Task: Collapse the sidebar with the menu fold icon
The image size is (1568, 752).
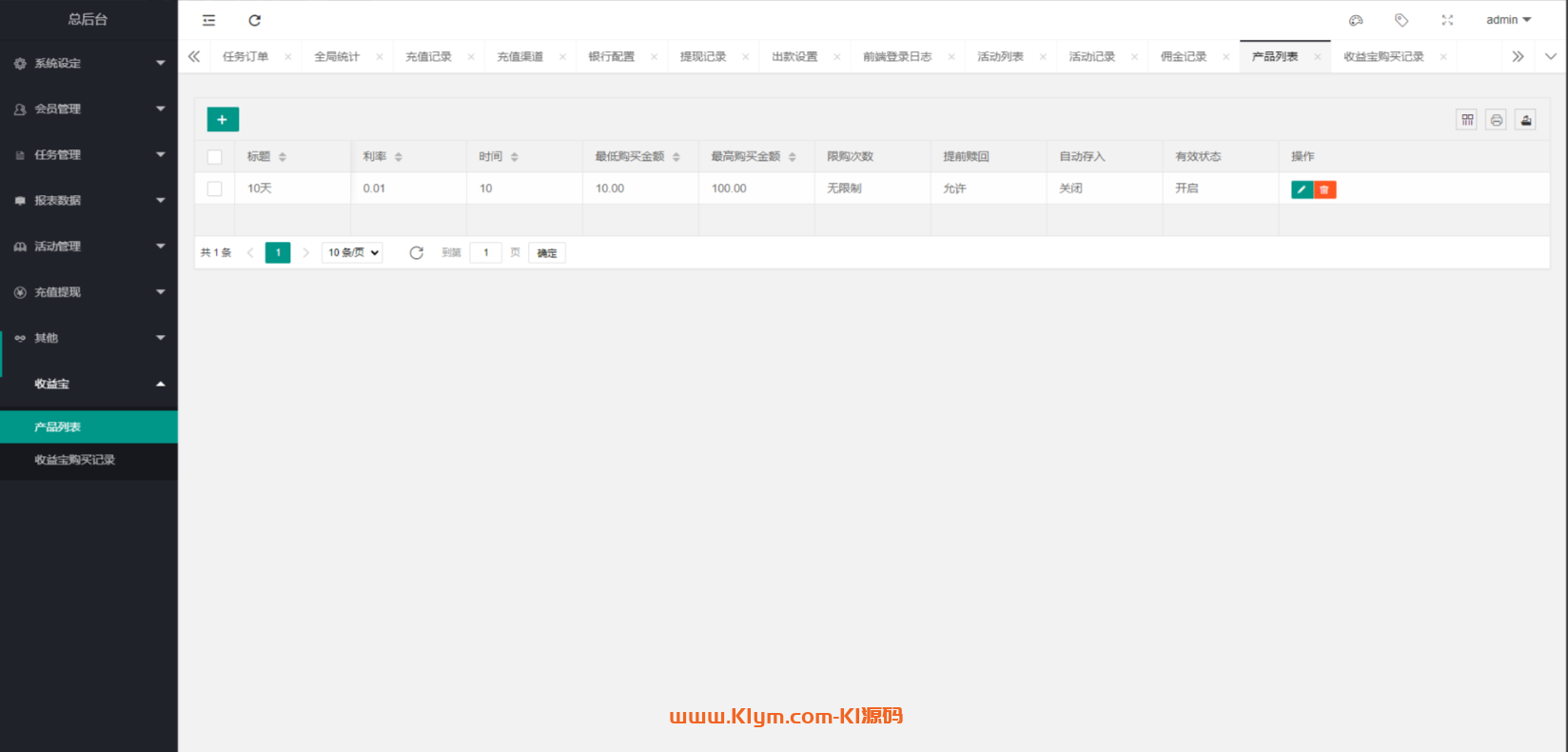Action: point(209,20)
